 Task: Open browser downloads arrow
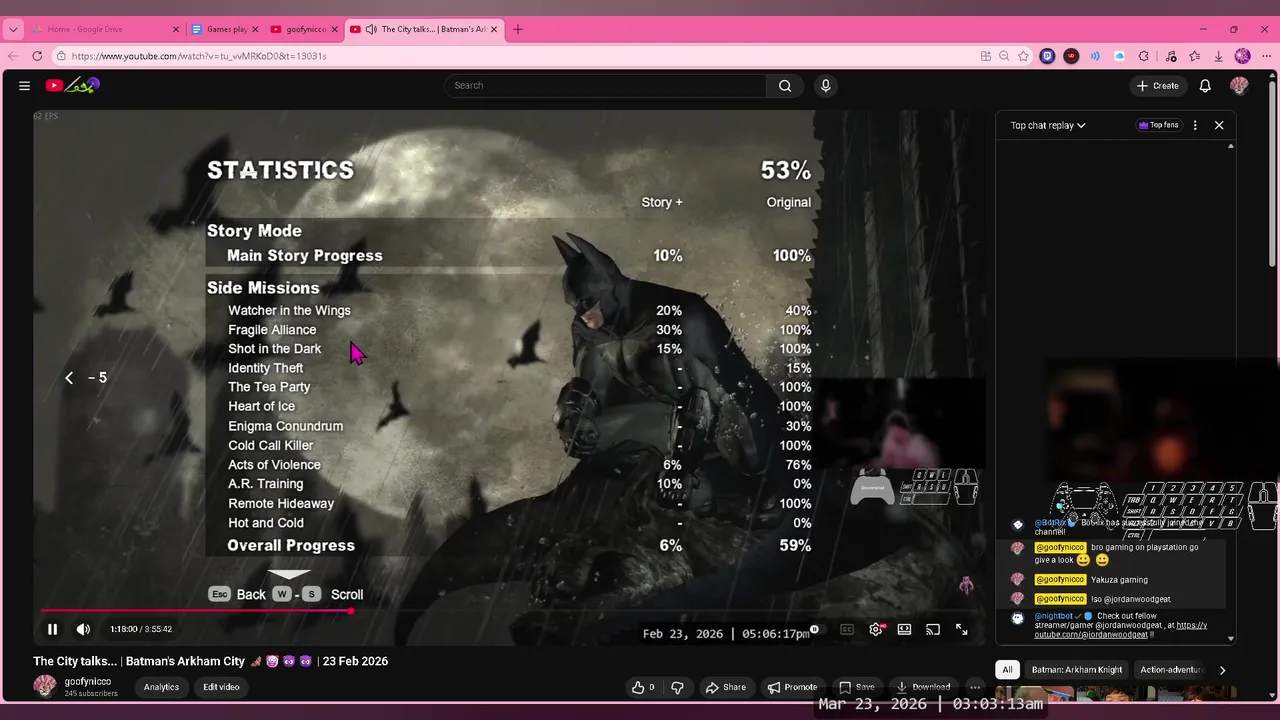pyautogui.click(x=1218, y=56)
